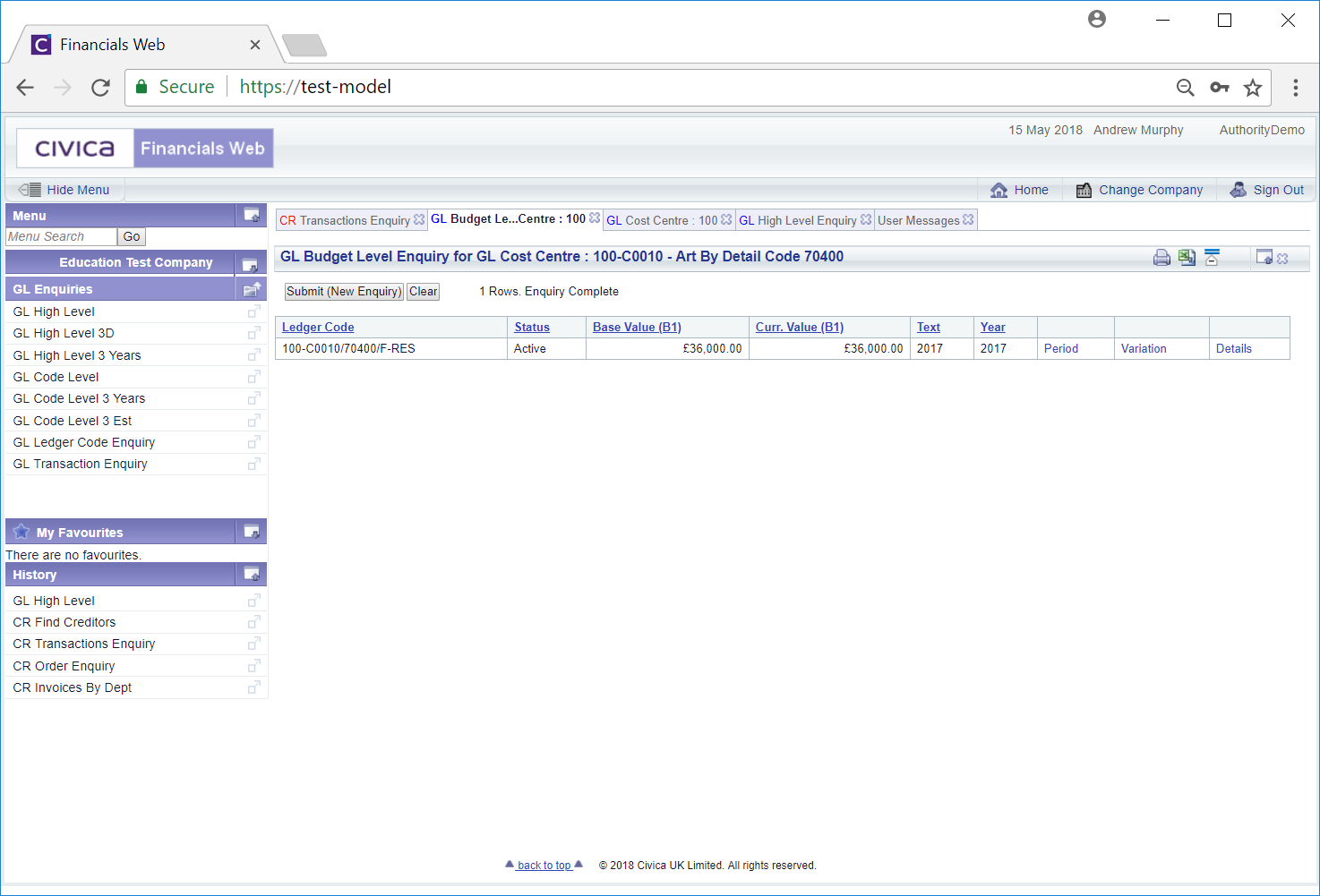Expand the Education Test Company panel

(250, 264)
